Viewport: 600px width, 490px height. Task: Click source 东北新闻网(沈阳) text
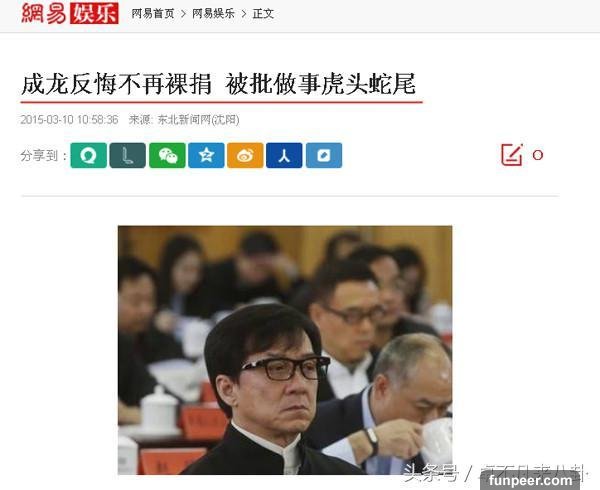point(198,120)
